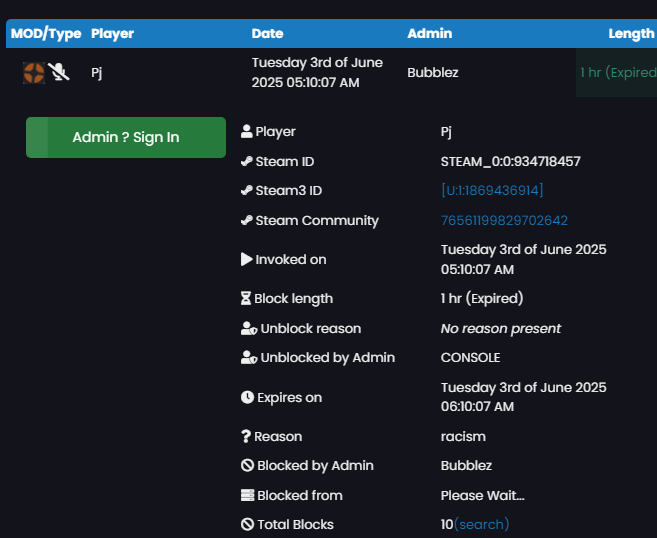Sort by the Admin column header

429,34
